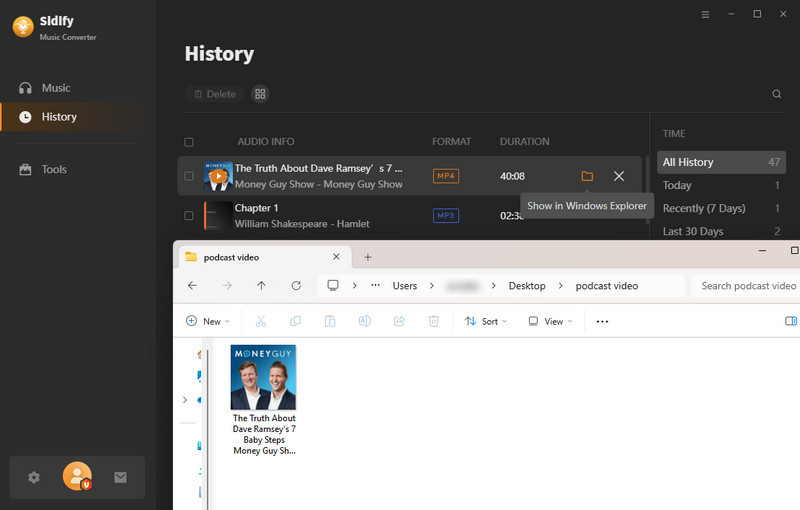Image resolution: width=800 pixels, height=510 pixels.
Task: Expand chevron after the monitor icon
Action: pos(355,286)
